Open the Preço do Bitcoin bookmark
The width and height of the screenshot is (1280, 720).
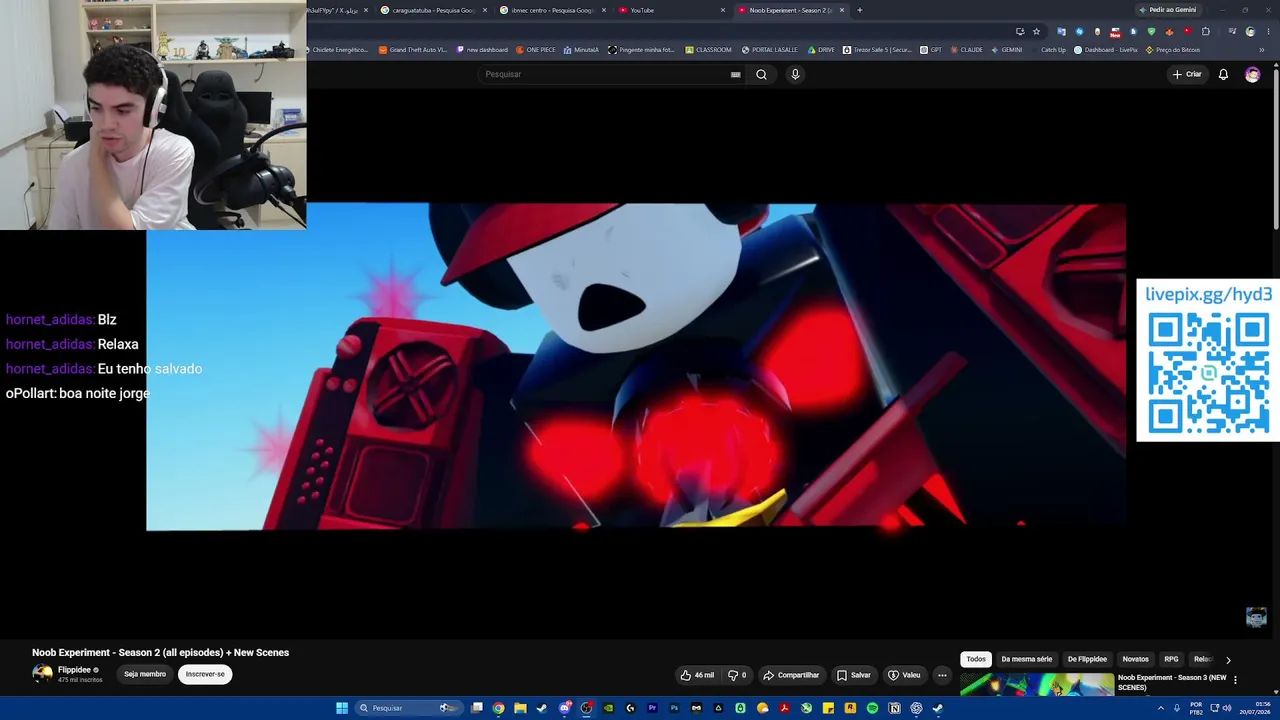coord(1173,50)
